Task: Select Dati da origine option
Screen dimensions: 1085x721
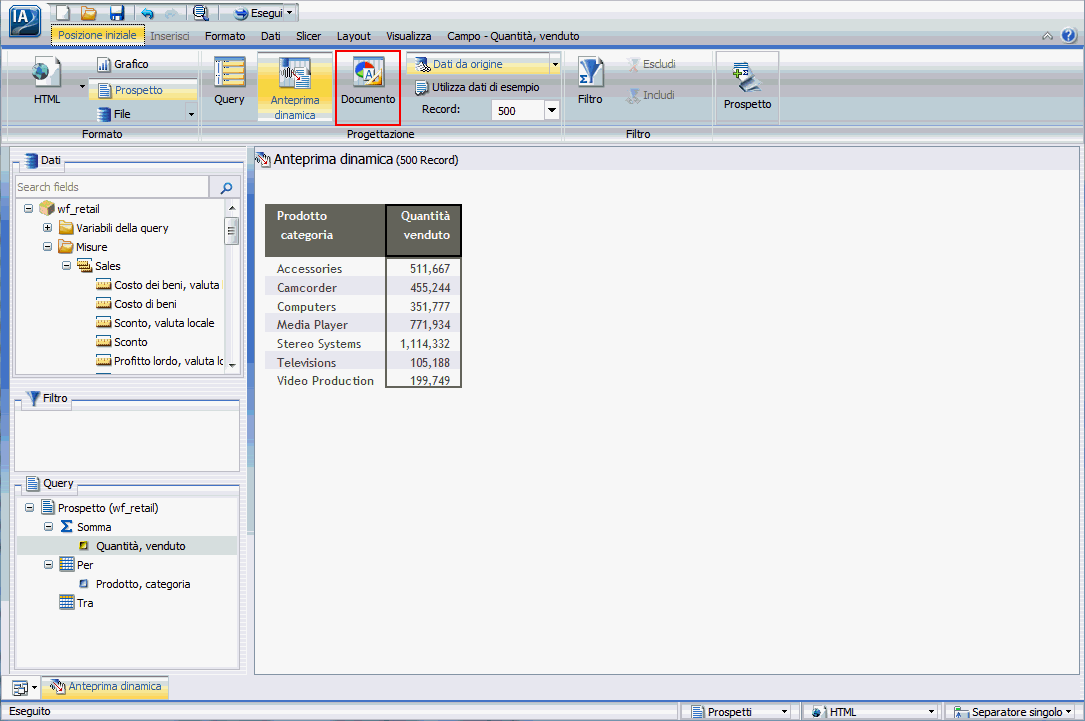Action: (478, 64)
